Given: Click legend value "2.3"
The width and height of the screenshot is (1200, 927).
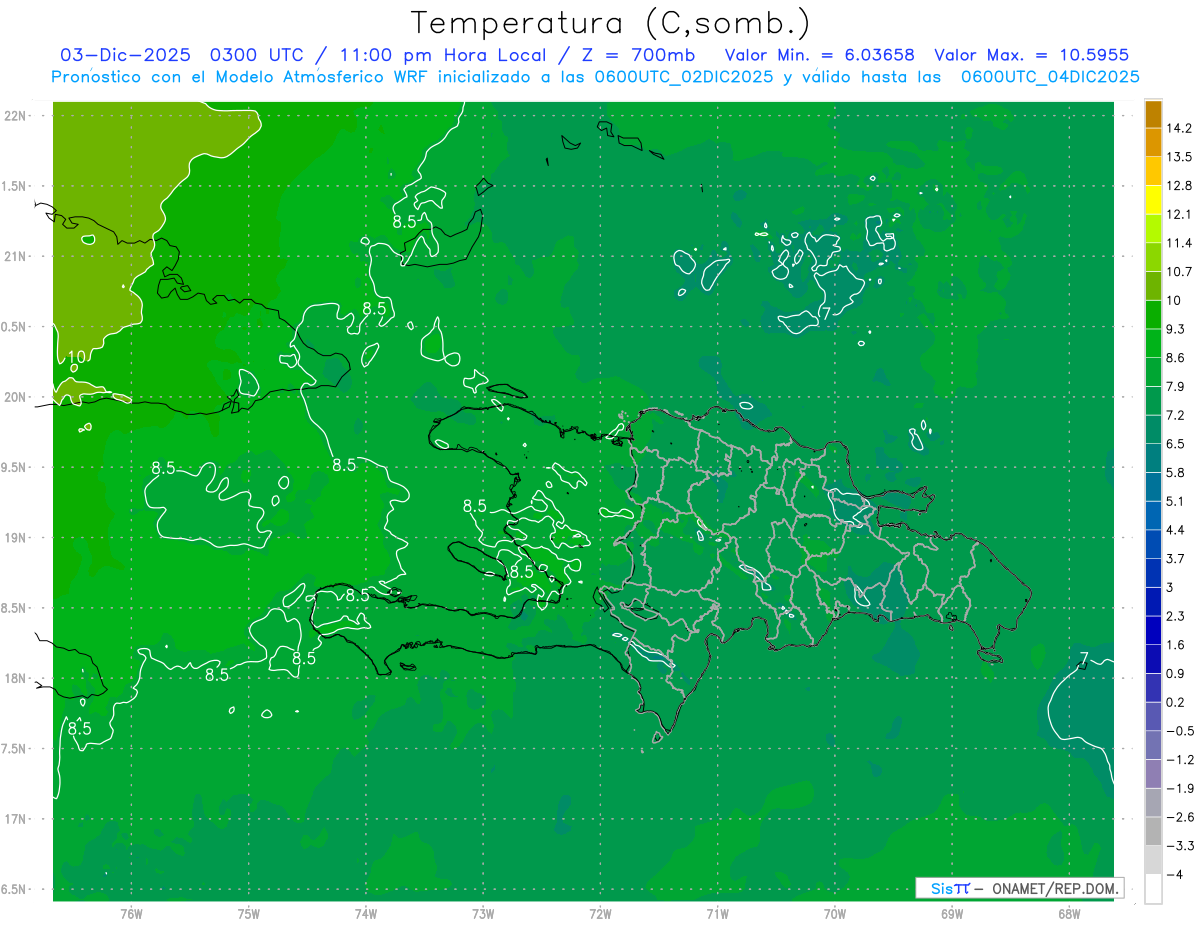Looking at the screenshot, I should (x=1176, y=617).
